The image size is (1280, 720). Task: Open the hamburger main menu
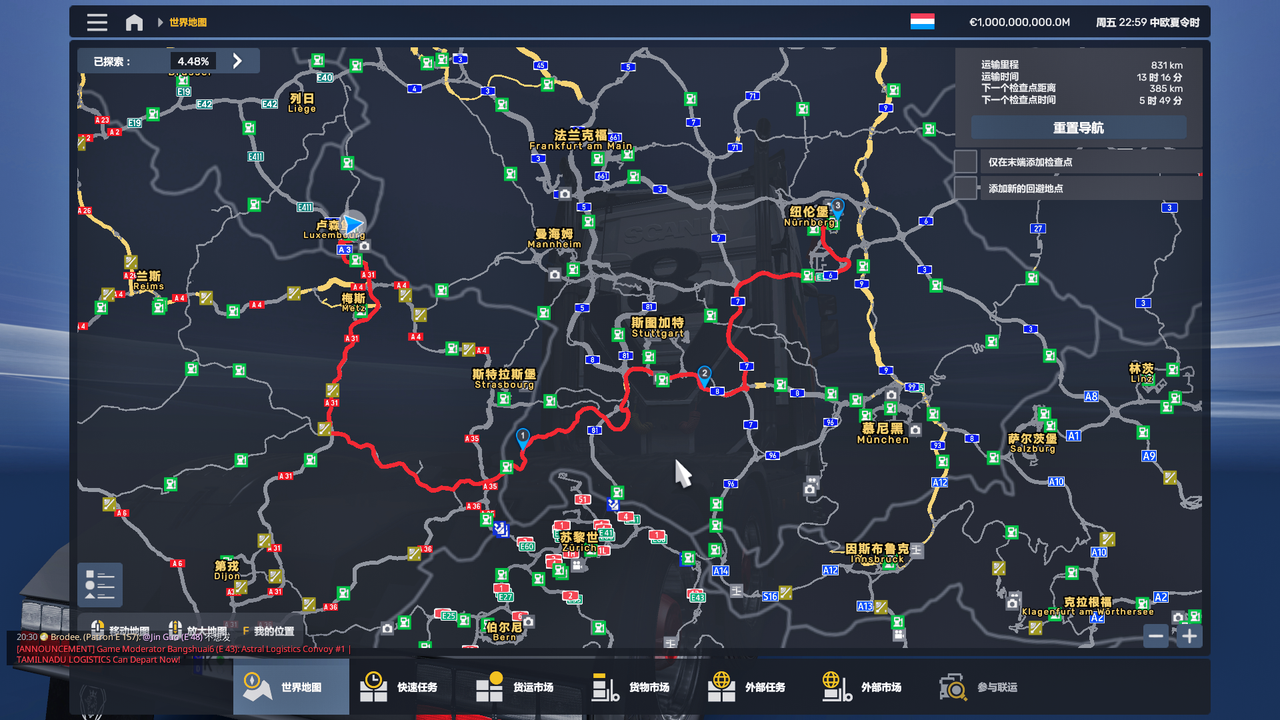(x=97, y=22)
